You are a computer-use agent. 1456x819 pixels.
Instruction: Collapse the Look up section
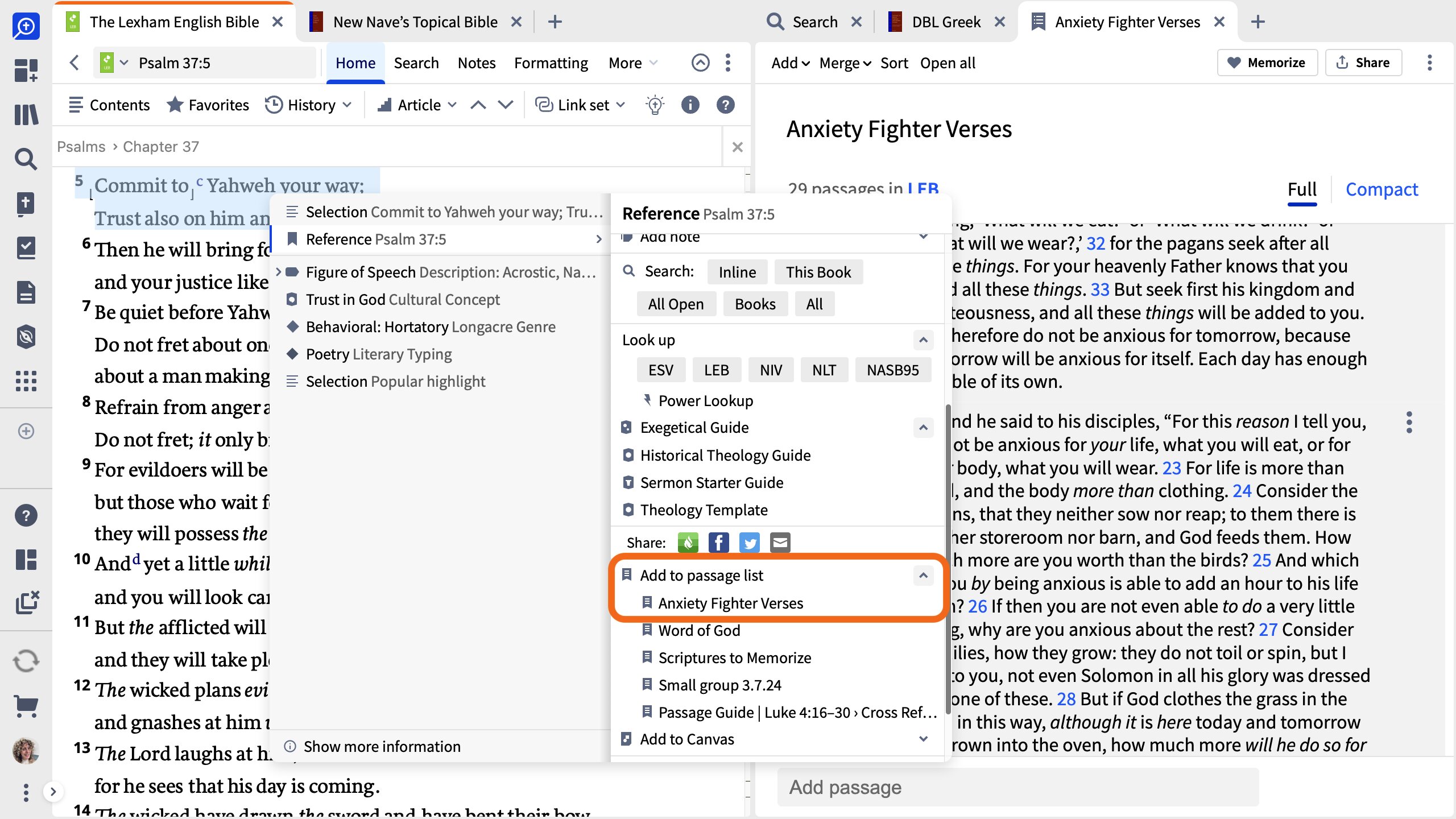(x=924, y=340)
